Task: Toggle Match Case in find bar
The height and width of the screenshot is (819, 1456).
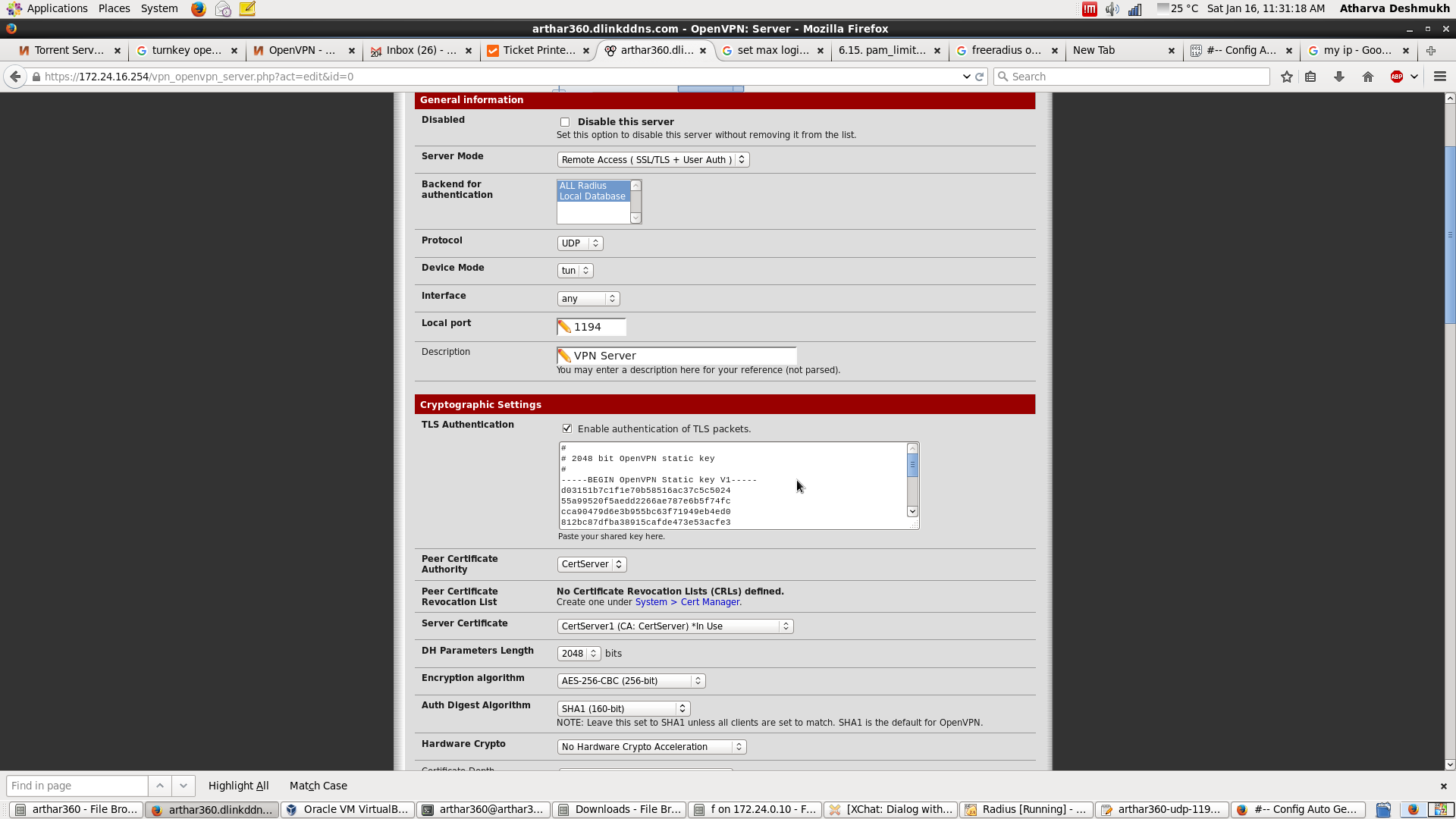Action: (318, 786)
